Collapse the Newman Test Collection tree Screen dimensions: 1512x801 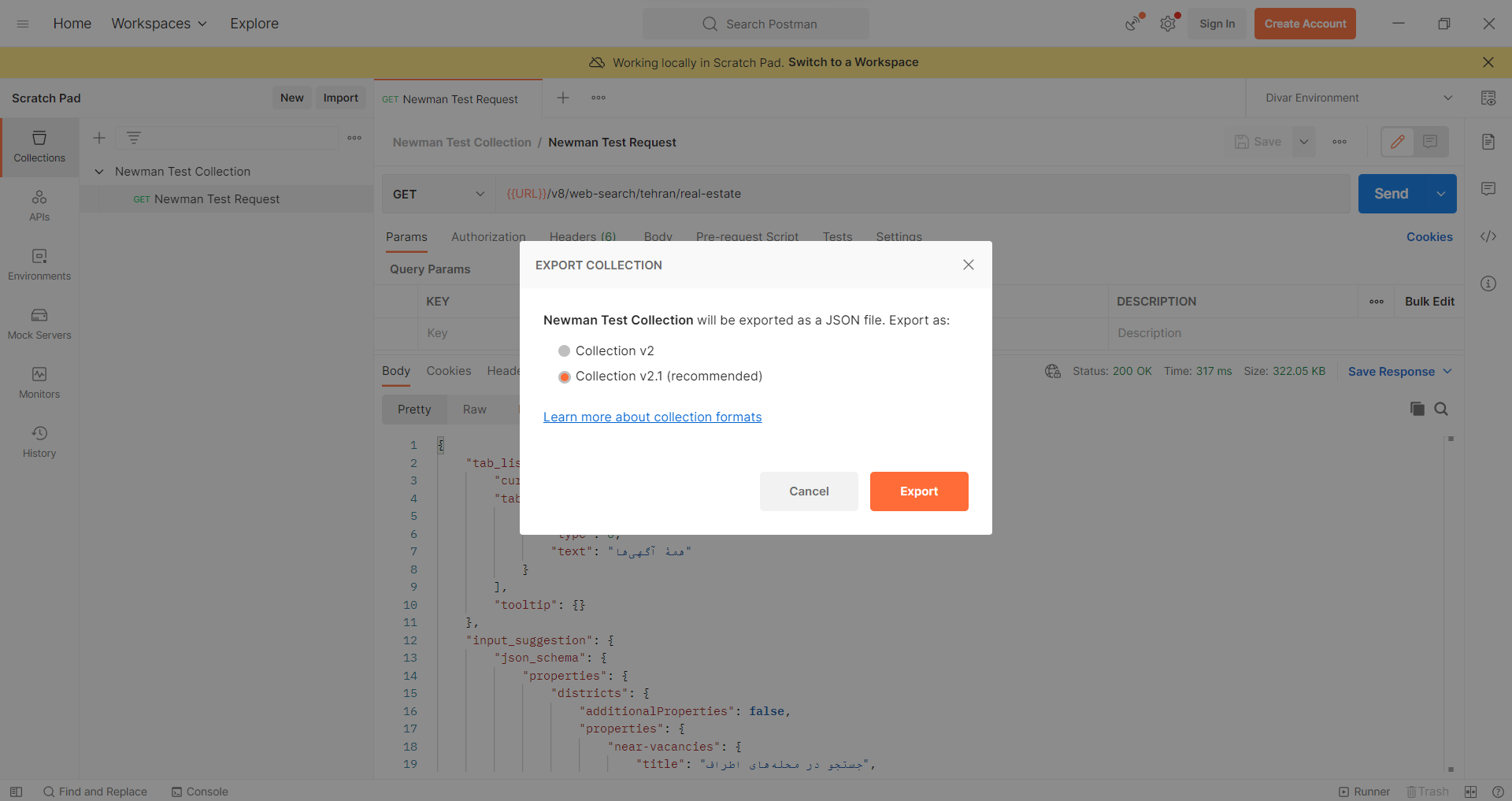[x=99, y=172]
